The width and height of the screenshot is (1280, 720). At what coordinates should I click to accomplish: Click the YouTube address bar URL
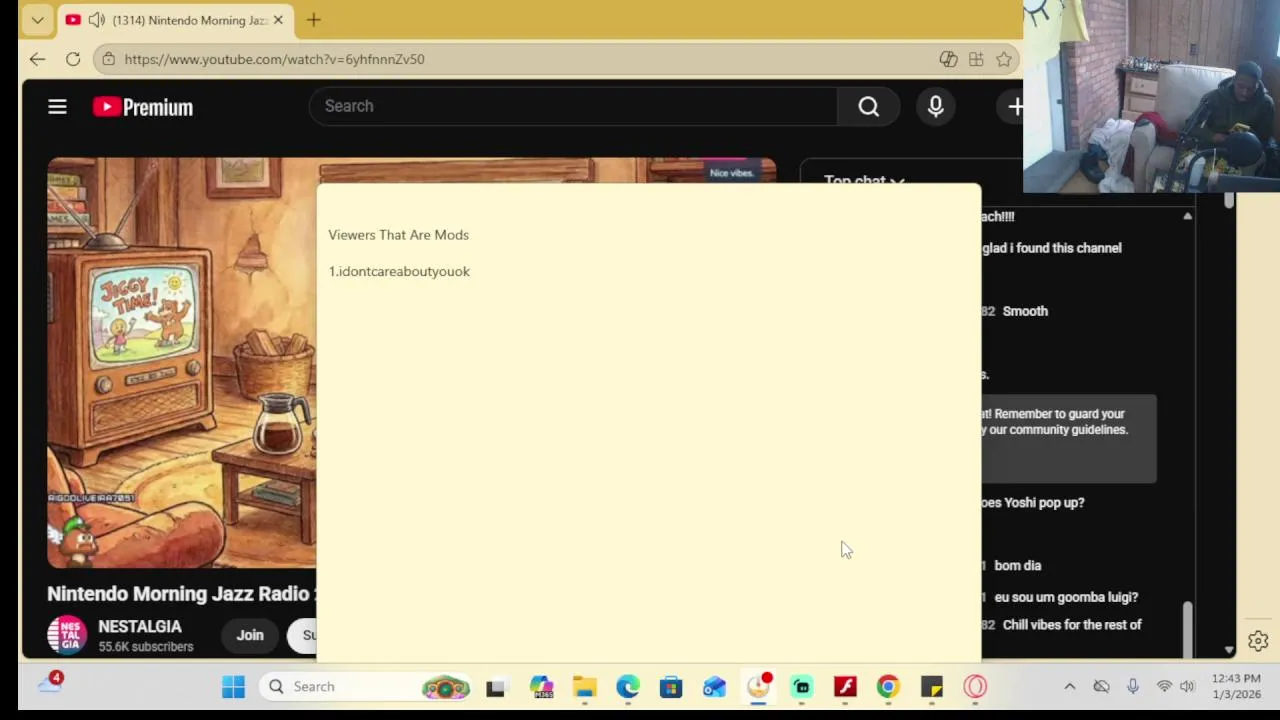coord(274,59)
